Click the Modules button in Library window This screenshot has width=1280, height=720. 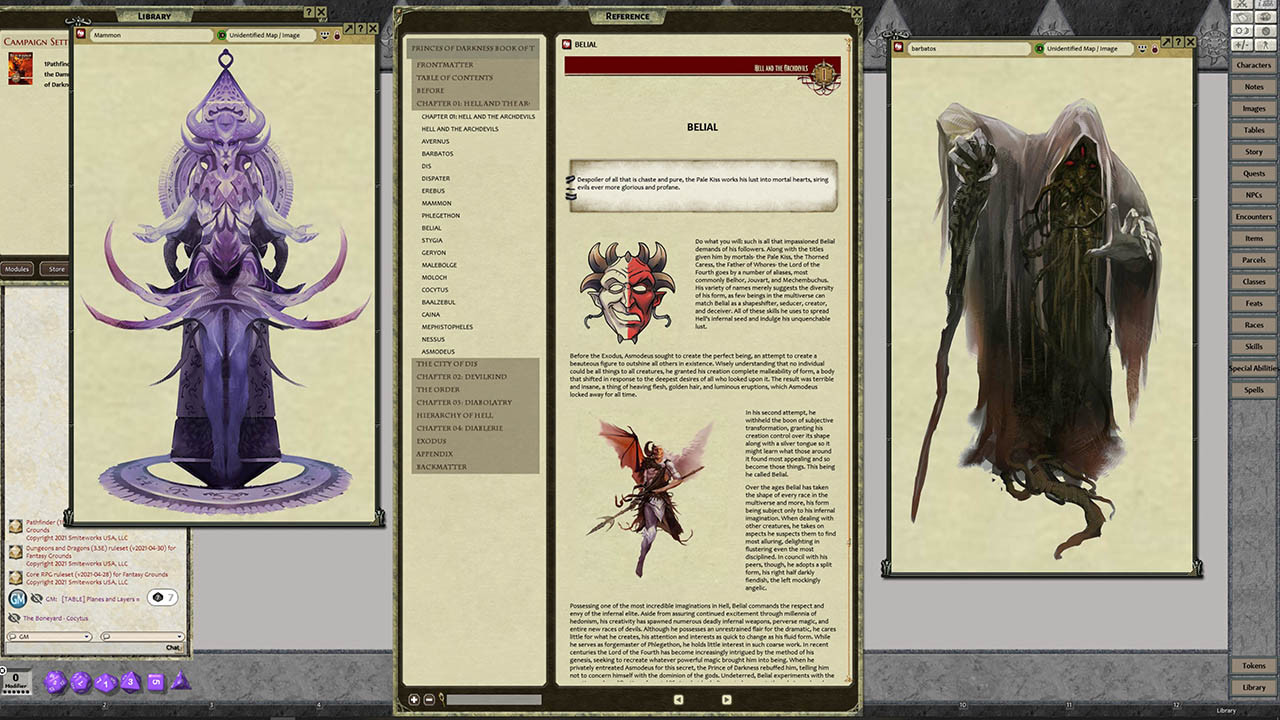pyautogui.click(x=17, y=269)
